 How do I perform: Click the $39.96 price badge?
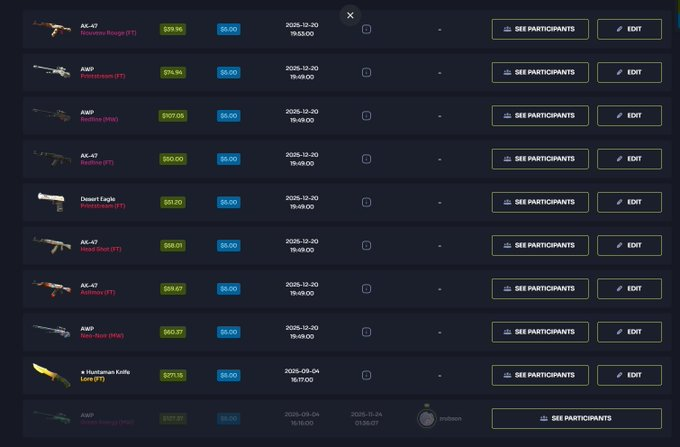[173, 29]
